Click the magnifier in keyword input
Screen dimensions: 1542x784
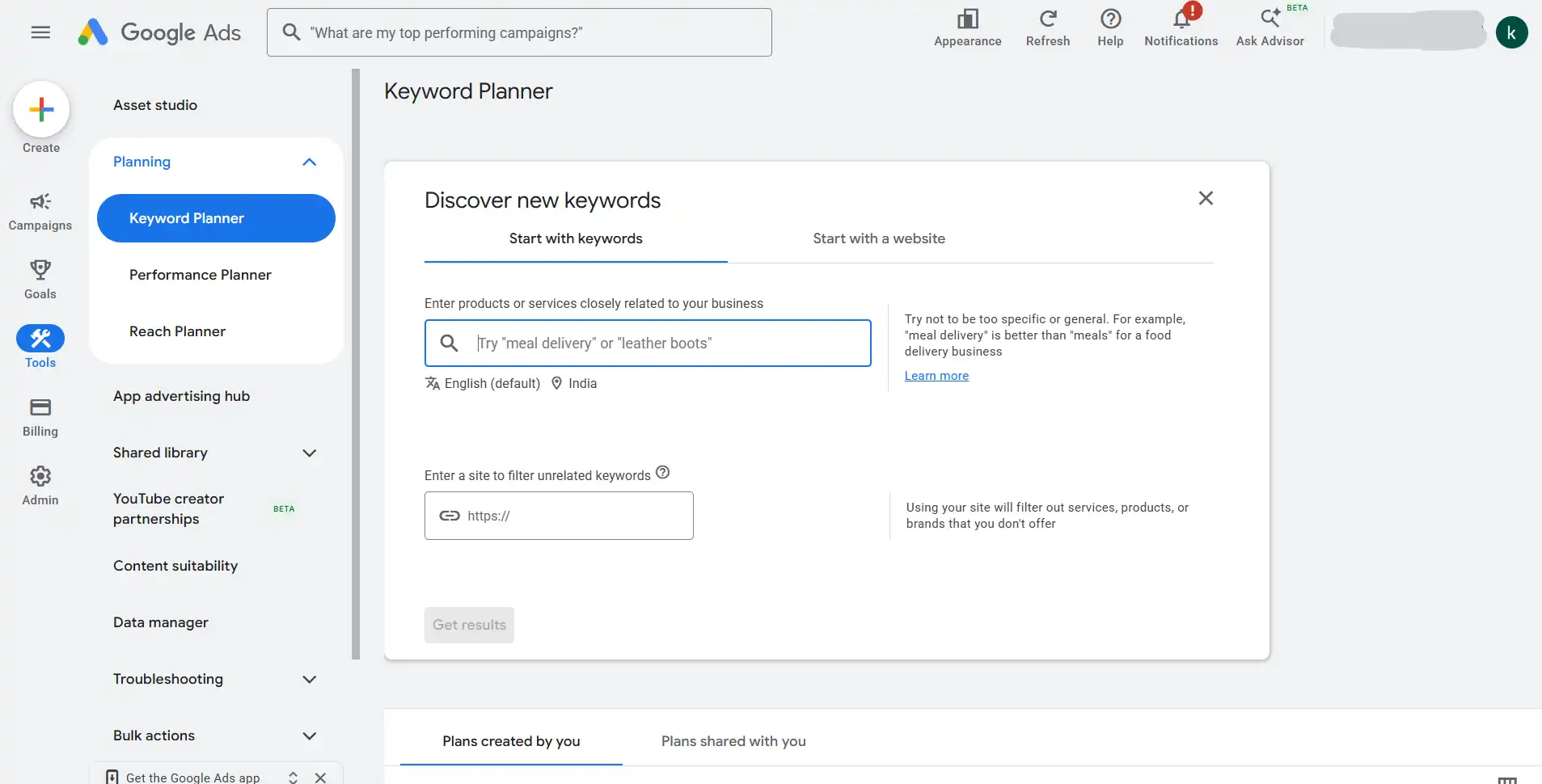[449, 343]
